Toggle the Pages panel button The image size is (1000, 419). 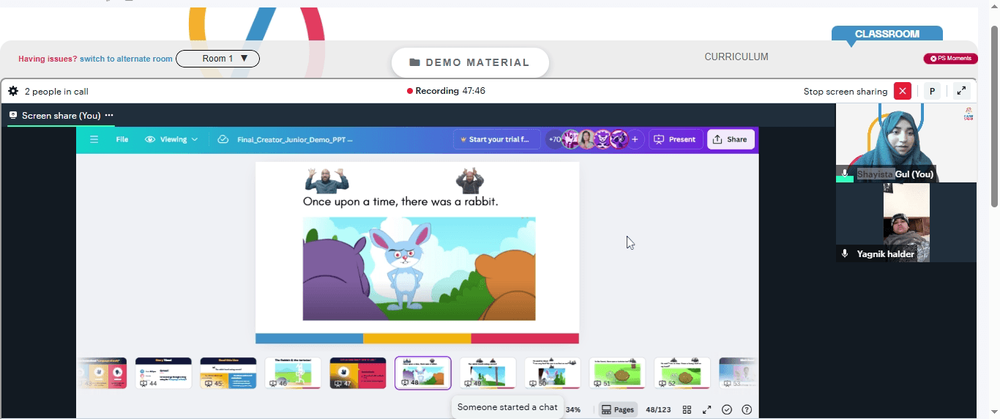(618, 409)
